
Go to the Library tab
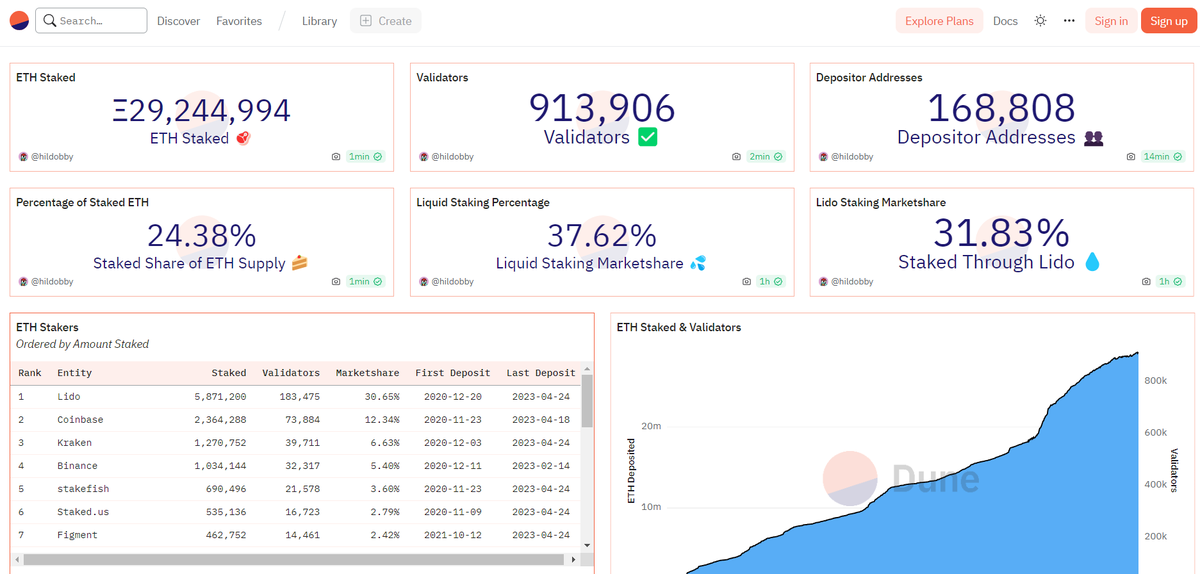[x=319, y=21]
